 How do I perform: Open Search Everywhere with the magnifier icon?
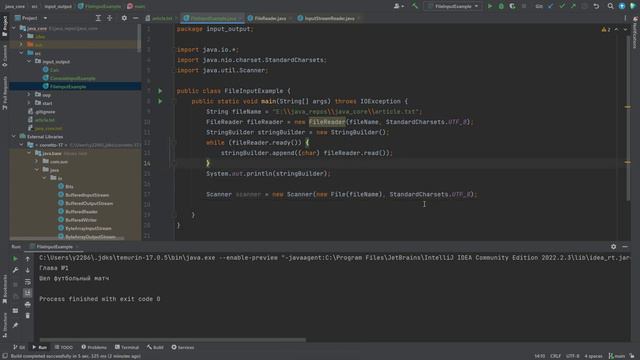coord(610,6)
